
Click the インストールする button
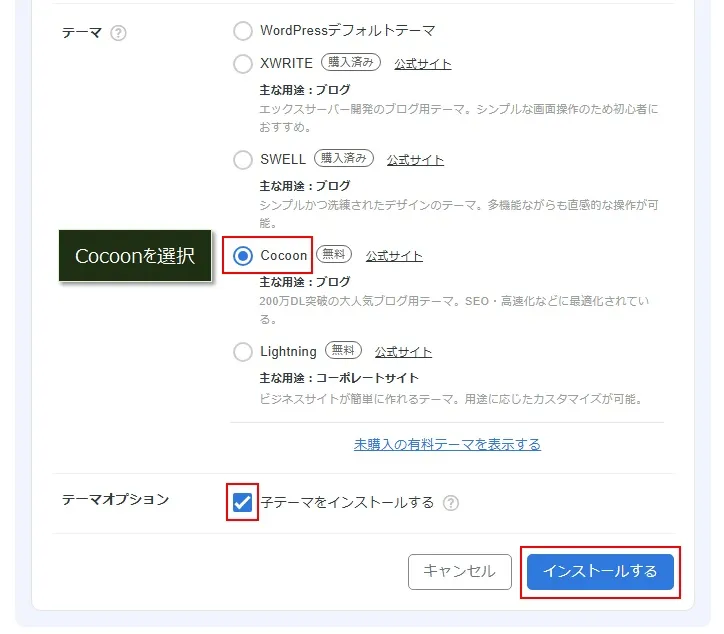(x=600, y=571)
